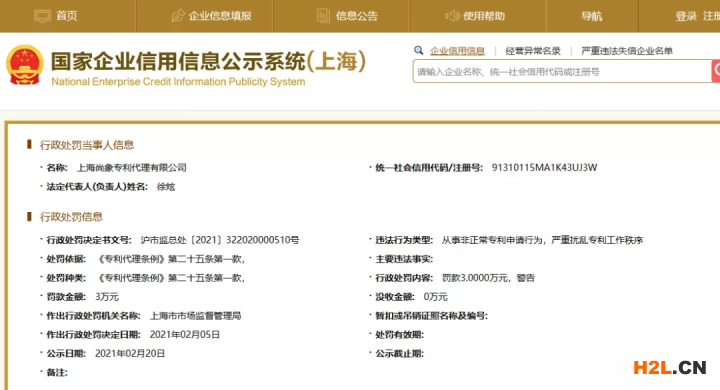The height and width of the screenshot is (390, 720).
Task: Click the 公示截止期 label
Action: pos(399,353)
